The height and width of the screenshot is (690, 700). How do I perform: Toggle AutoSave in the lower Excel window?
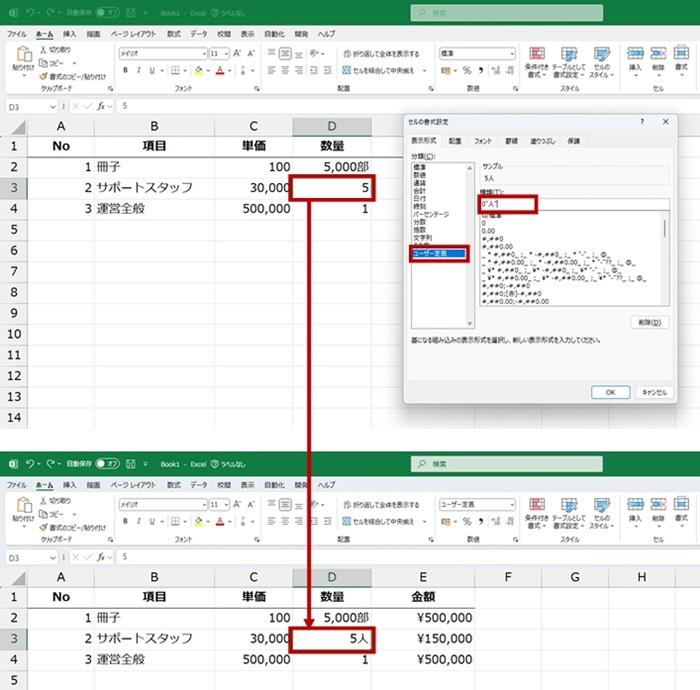tap(106, 464)
